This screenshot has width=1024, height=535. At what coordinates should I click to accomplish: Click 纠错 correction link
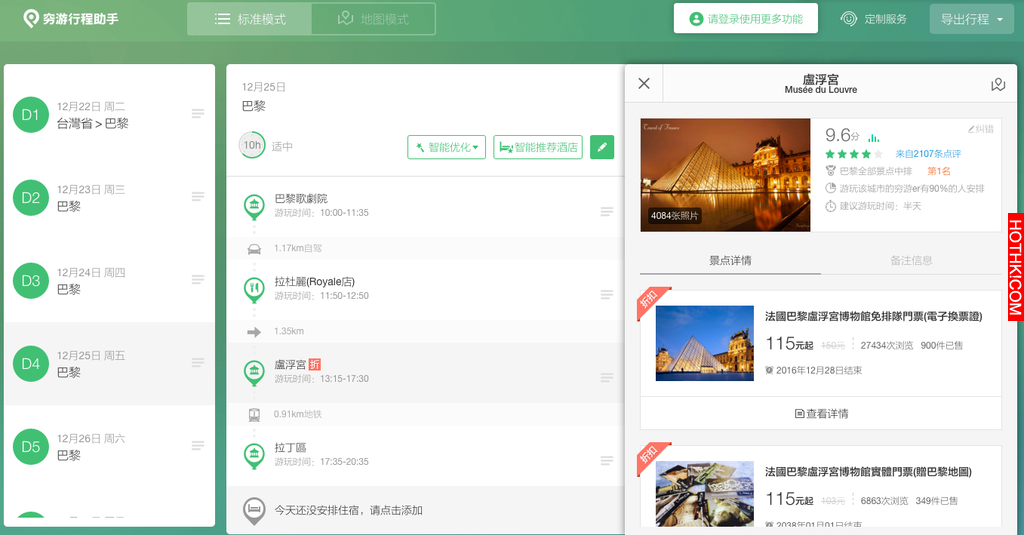click(981, 129)
